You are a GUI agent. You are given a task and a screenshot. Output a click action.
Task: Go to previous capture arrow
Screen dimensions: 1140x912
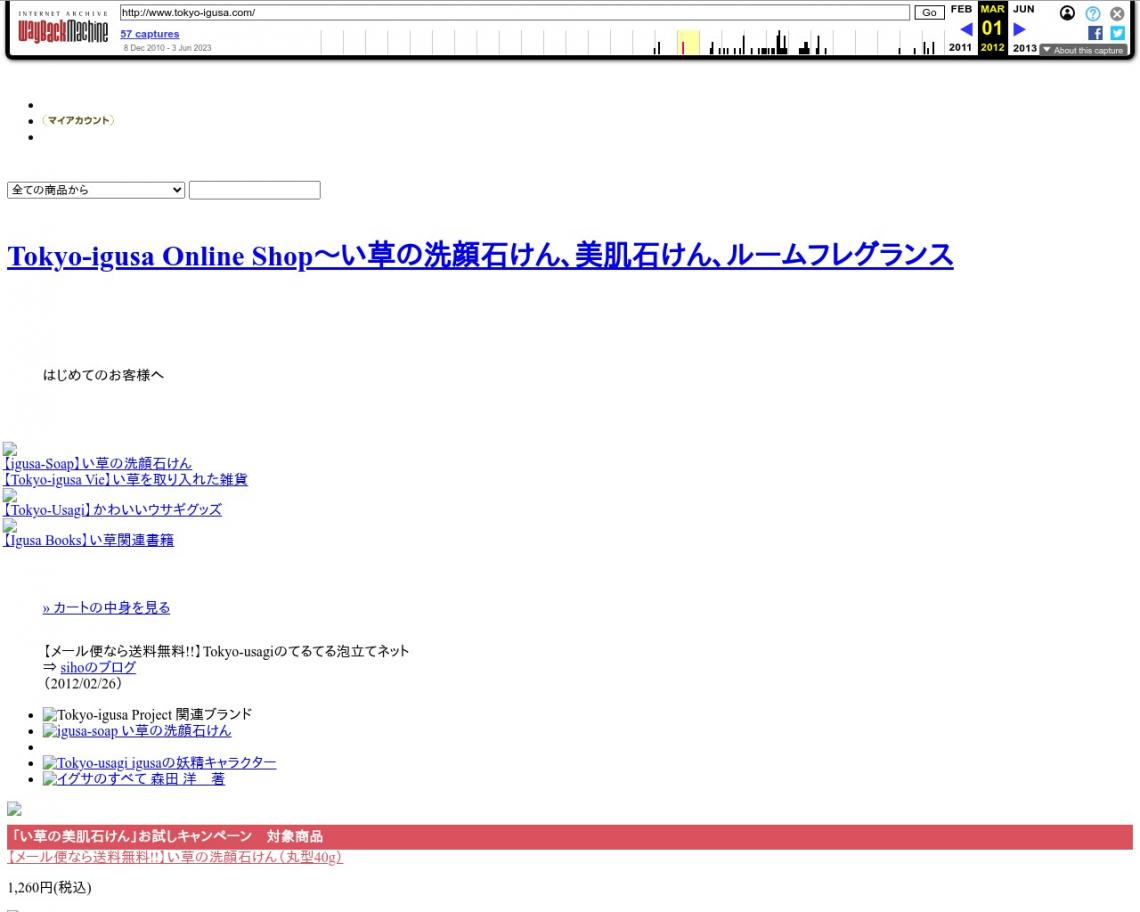pyautogui.click(x=966, y=29)
